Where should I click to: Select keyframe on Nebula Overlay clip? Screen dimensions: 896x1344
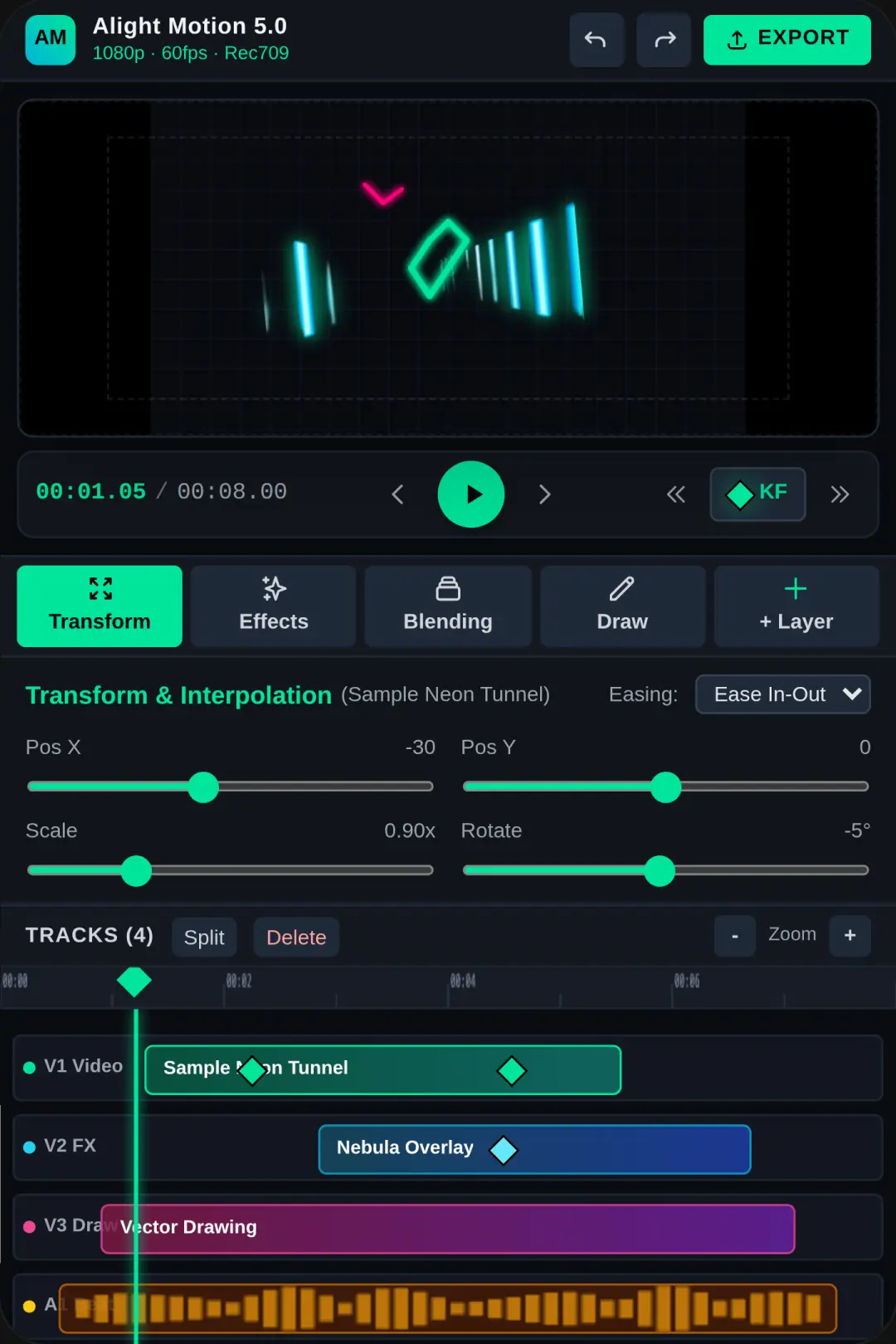pyautogui.click(x=504, y=1150)
